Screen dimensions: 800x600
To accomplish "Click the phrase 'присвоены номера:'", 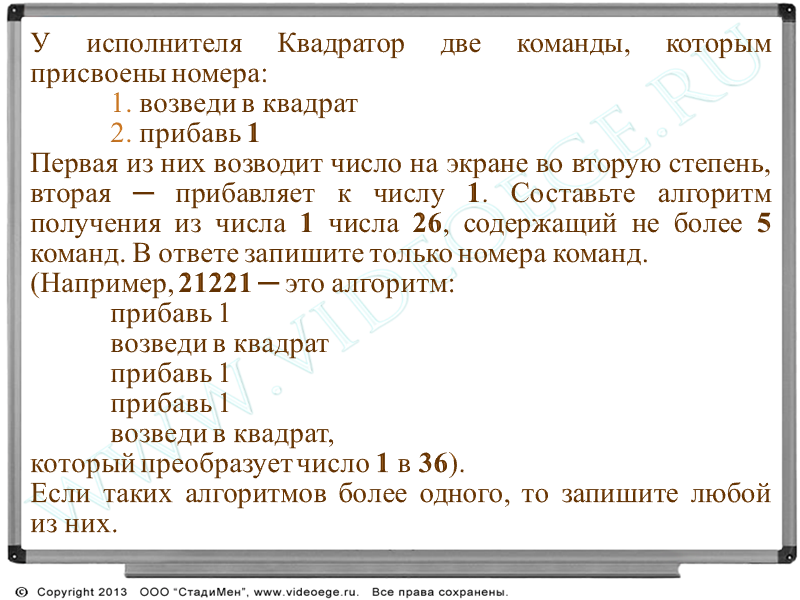I will [x=149, y=74].
